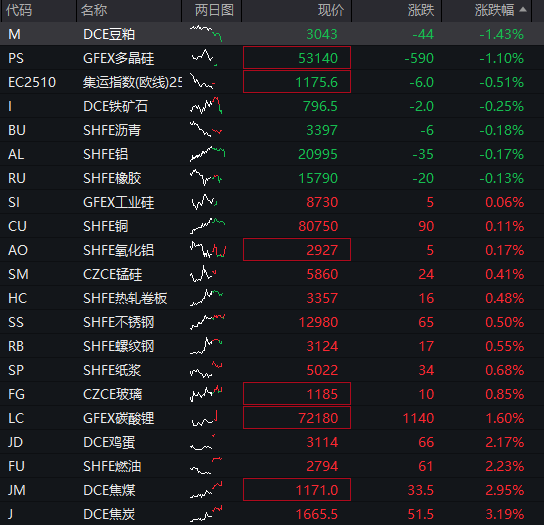Select the SHFE热轧卷板 name

[x=125, y=298]
